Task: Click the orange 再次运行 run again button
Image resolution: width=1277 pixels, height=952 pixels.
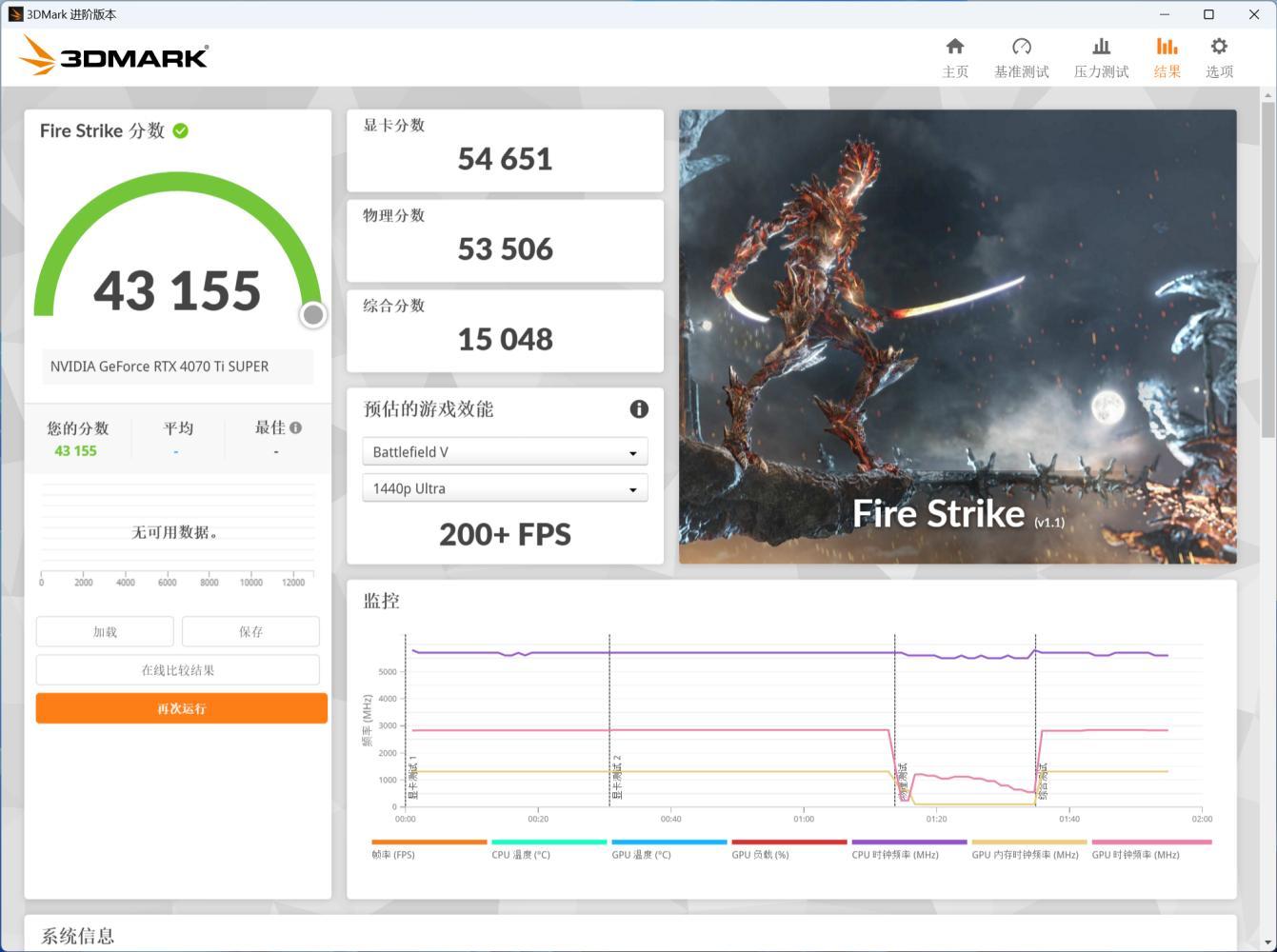Action: click(x=182, y=708)
